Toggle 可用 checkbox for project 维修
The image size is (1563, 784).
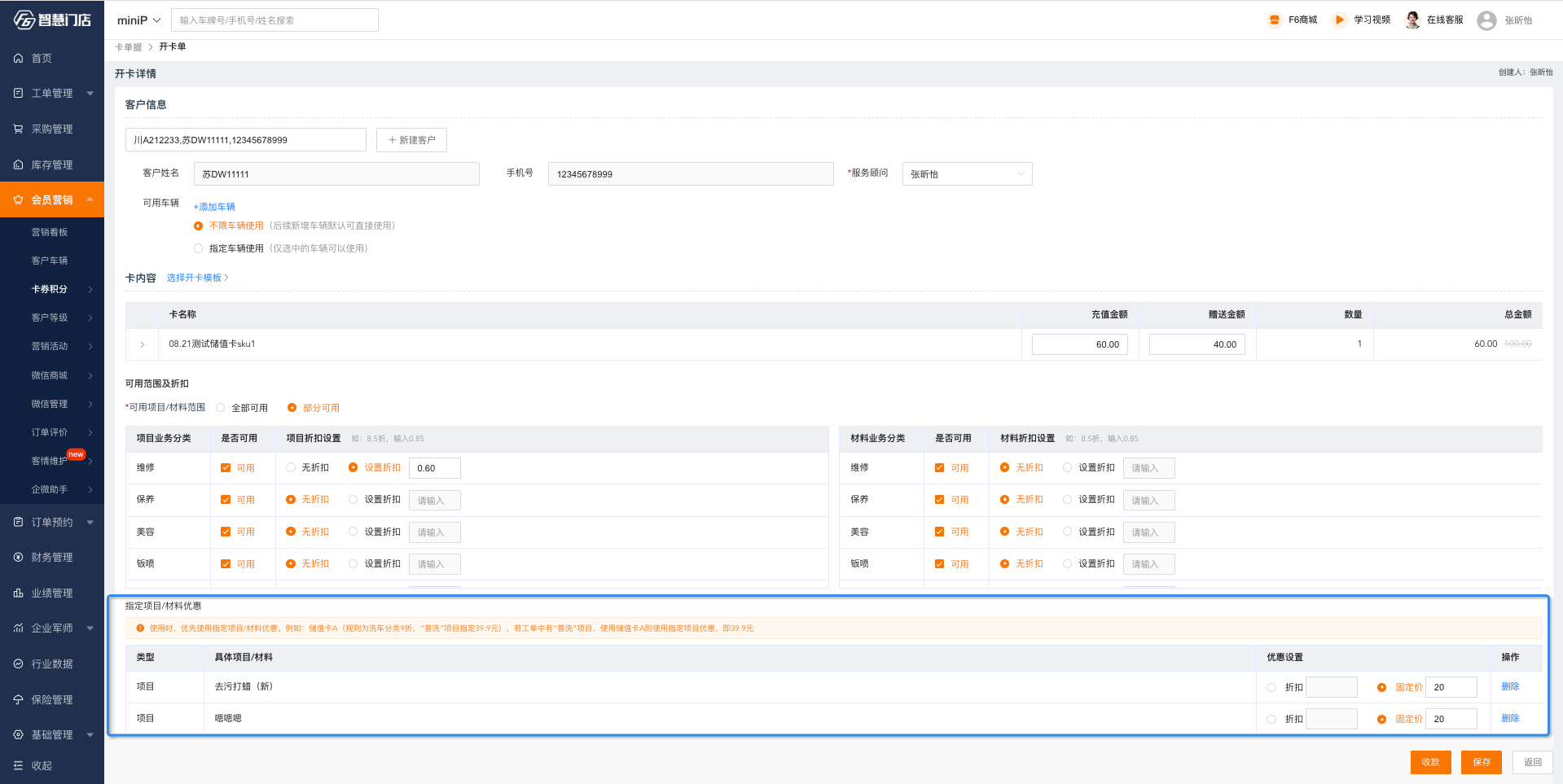pos(226,468)
